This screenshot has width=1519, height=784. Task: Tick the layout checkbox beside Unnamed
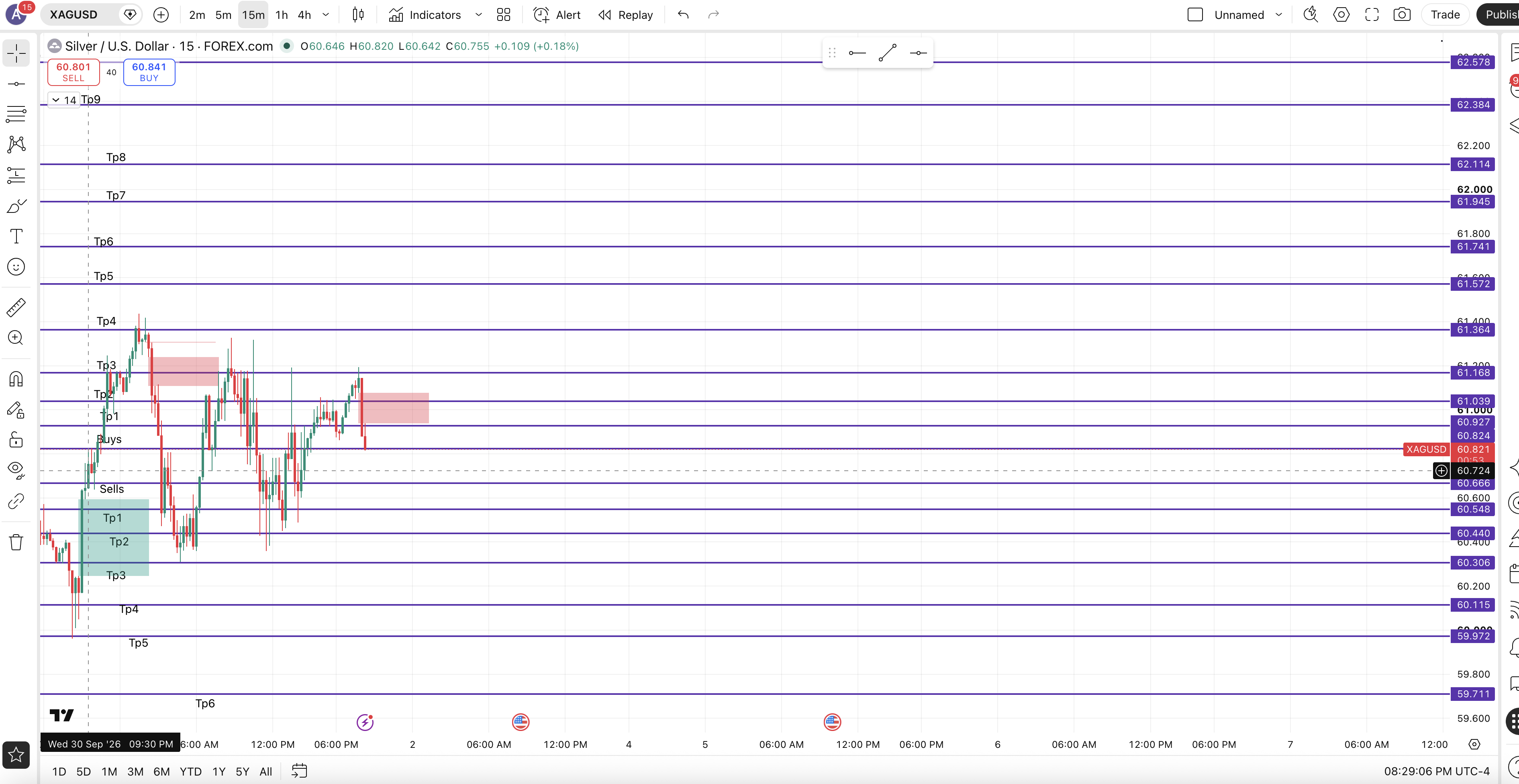coord(1195,15)
